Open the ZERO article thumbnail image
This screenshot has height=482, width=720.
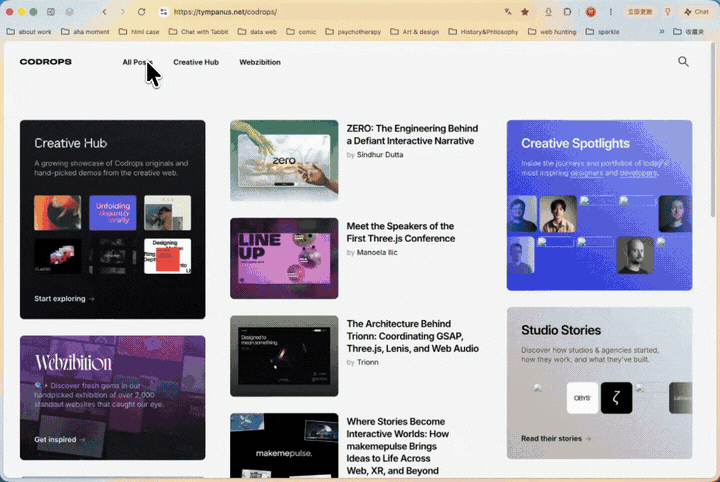click(284, 161)
